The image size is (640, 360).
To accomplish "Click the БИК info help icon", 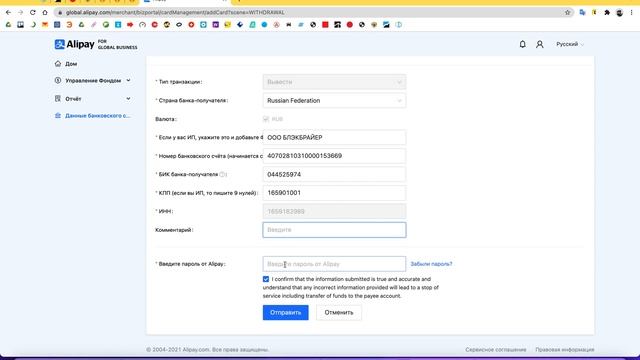I will pos(222,174).
